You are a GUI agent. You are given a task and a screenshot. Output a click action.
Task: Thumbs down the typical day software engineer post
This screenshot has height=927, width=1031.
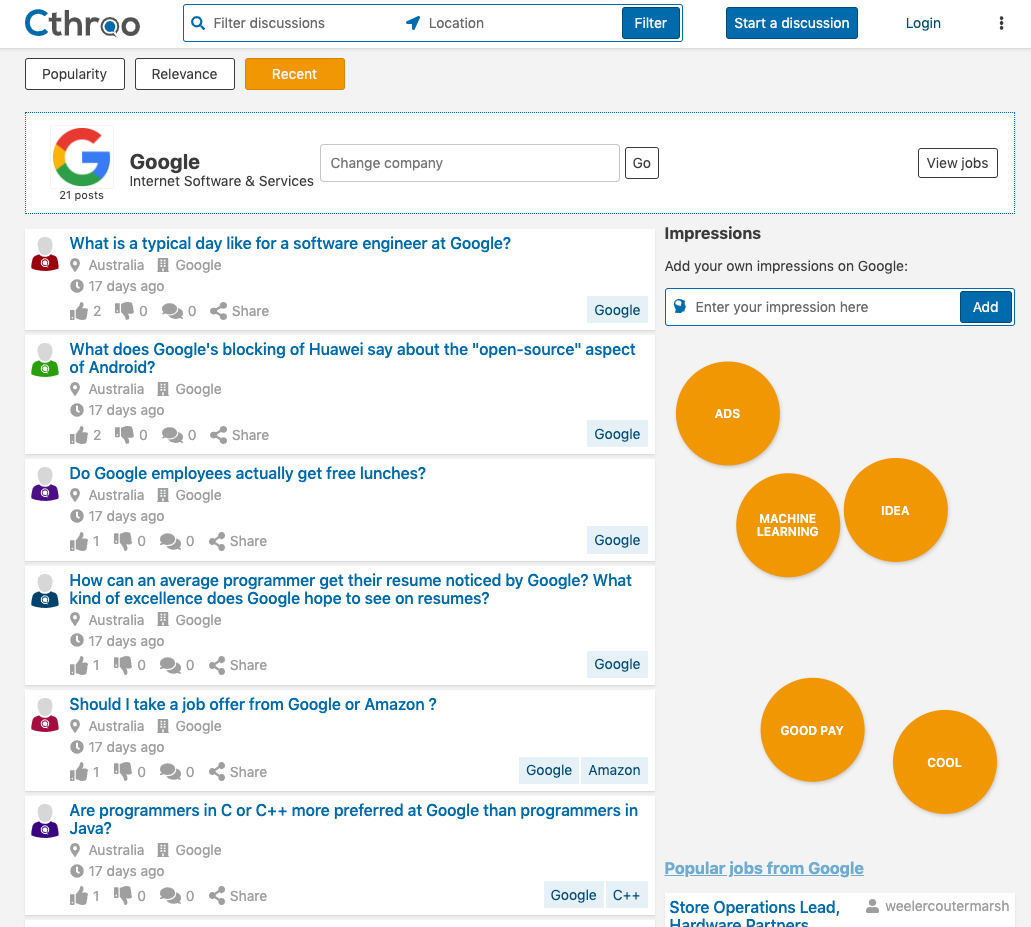[124, 311]
